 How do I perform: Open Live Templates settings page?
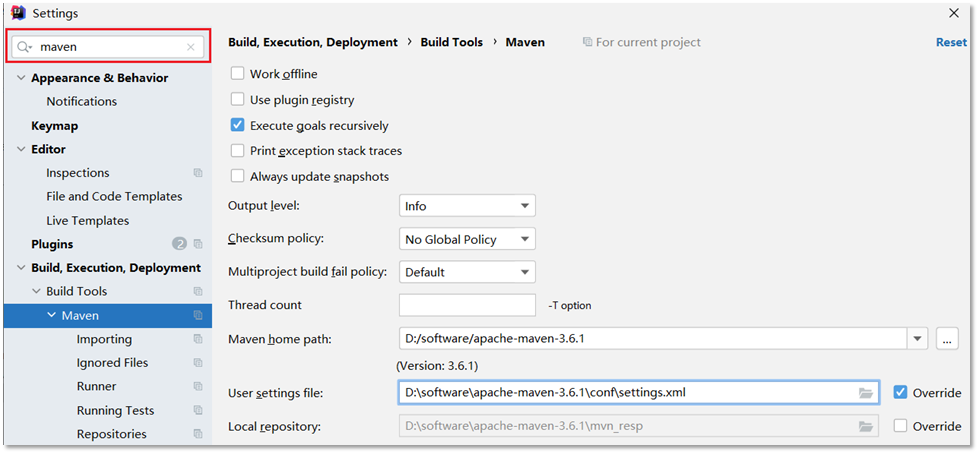87,221
